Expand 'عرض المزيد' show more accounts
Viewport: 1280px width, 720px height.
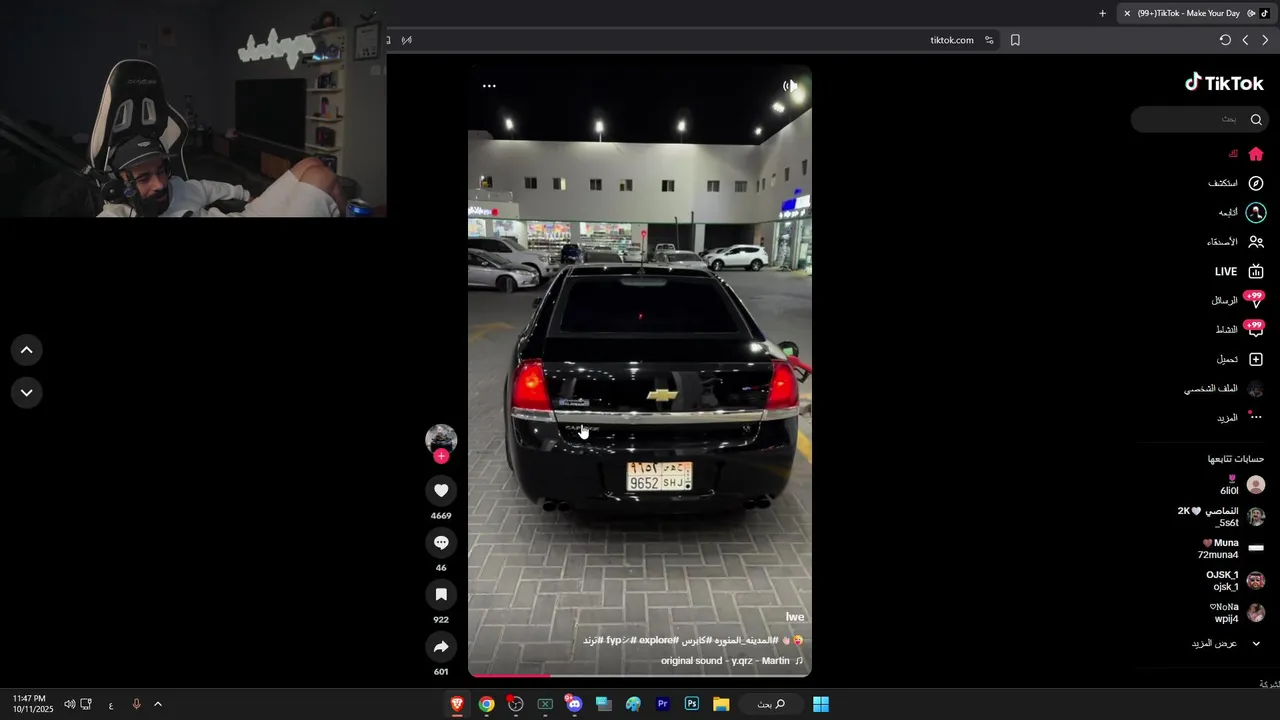click(x=1226, y=643)
